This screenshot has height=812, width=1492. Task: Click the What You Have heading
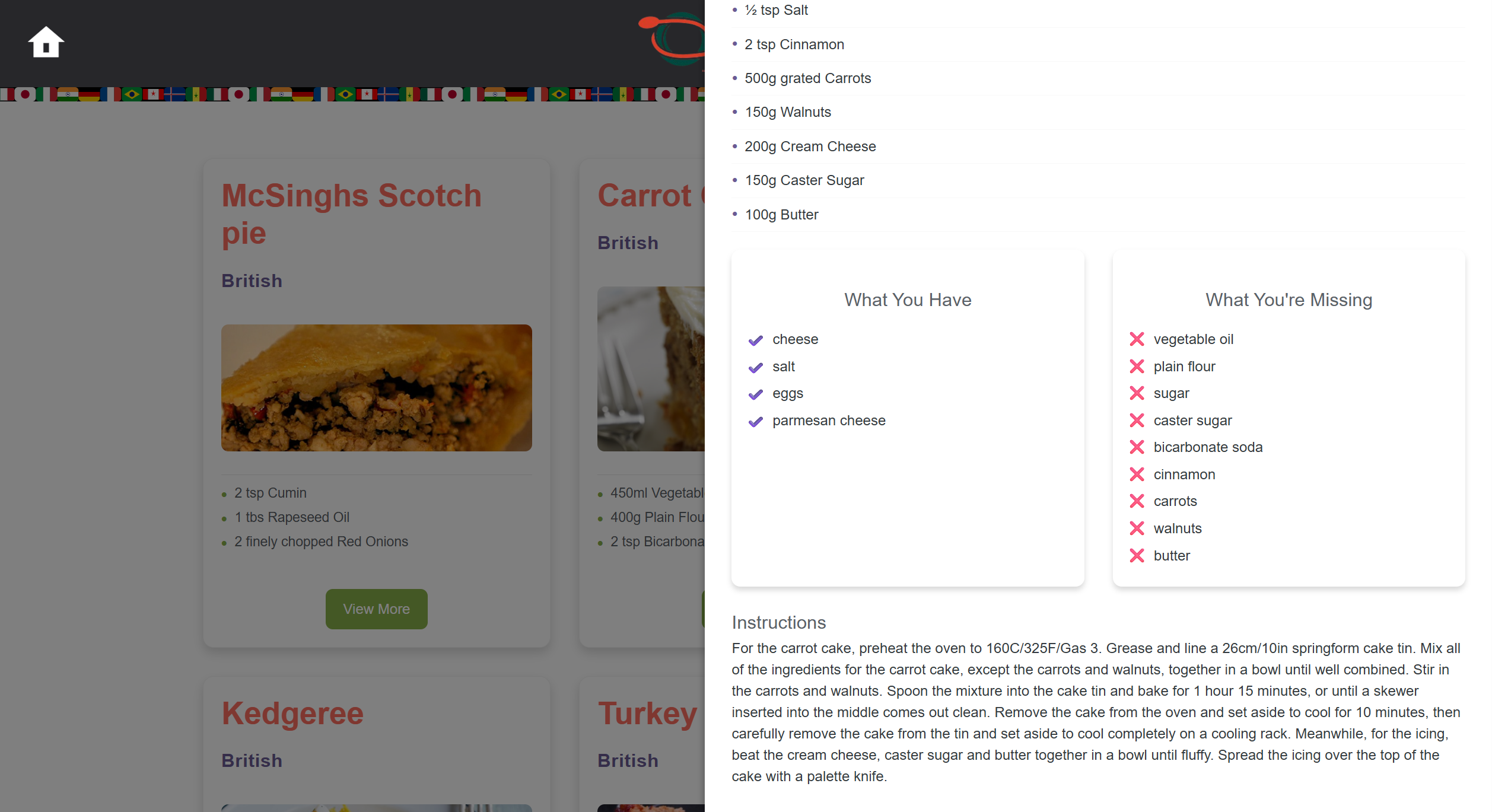coord(907,300)
